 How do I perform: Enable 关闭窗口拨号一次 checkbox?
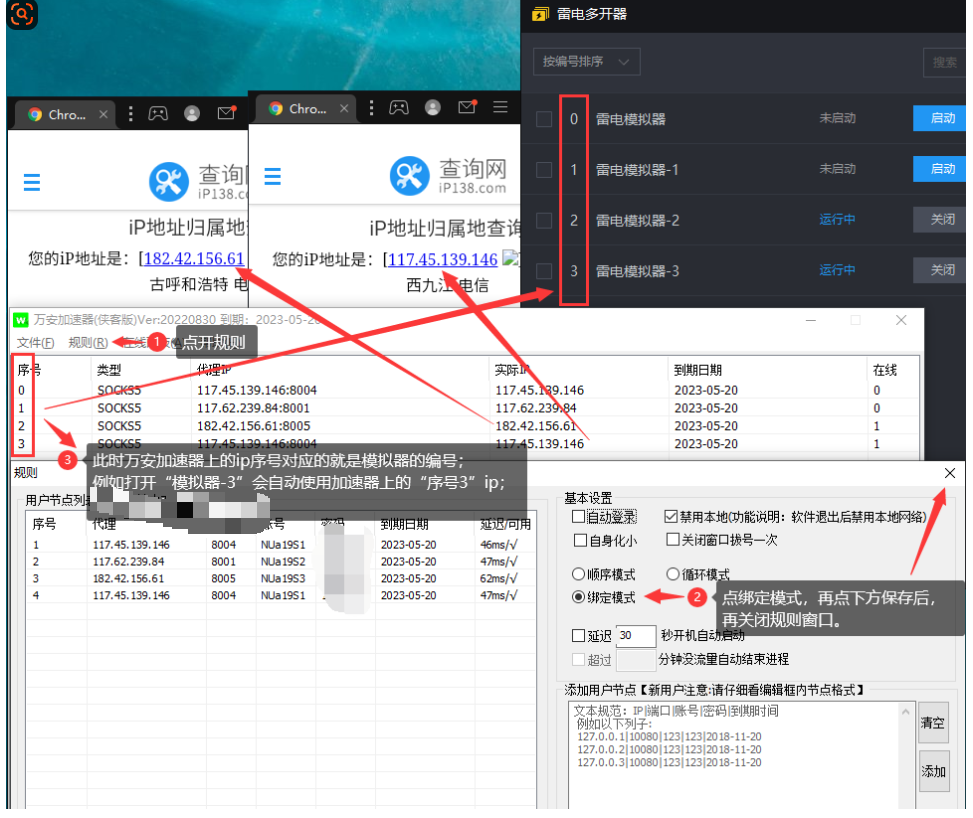click(x=672, y=539)
